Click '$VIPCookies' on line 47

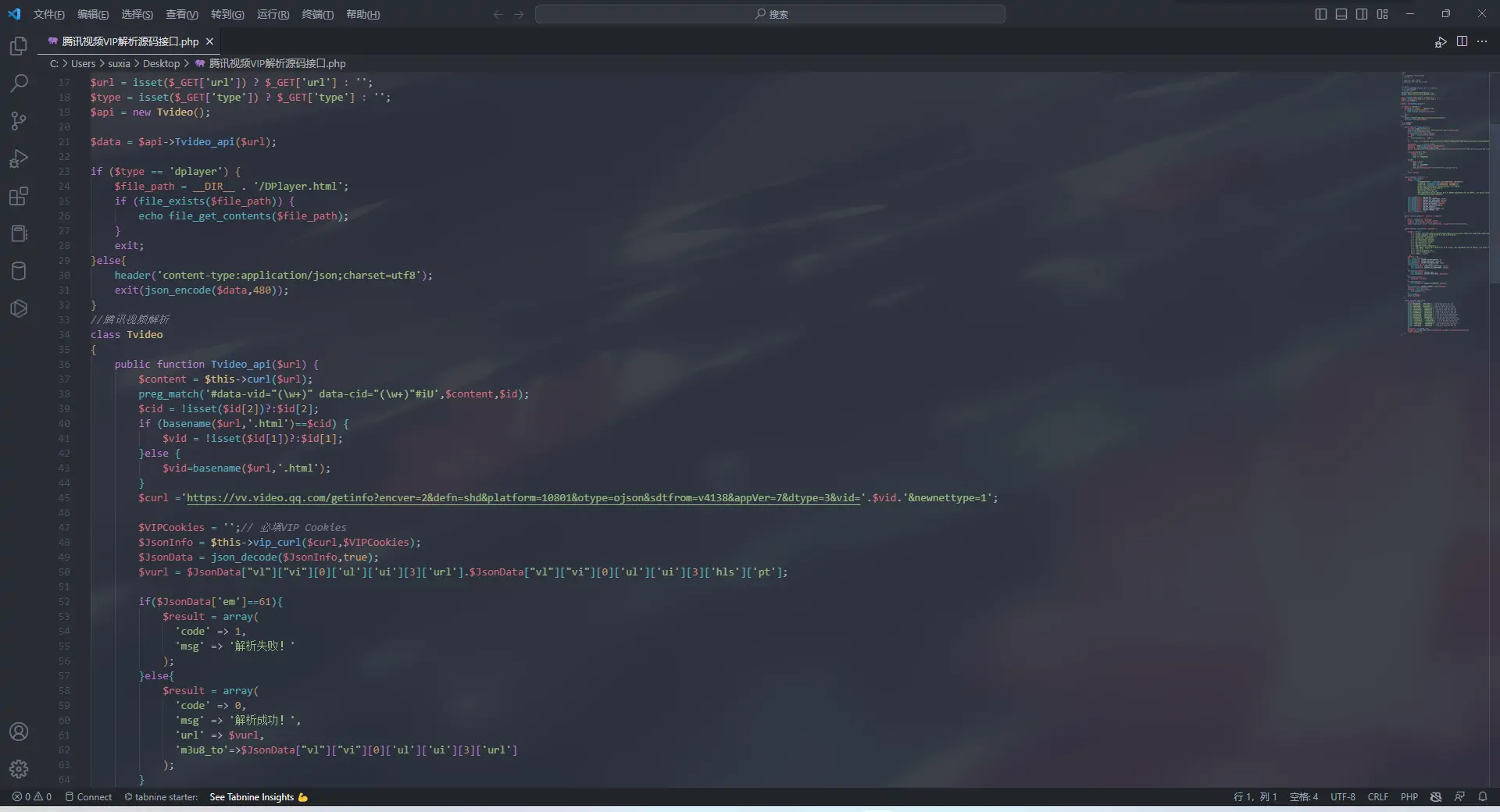[171, 527]
